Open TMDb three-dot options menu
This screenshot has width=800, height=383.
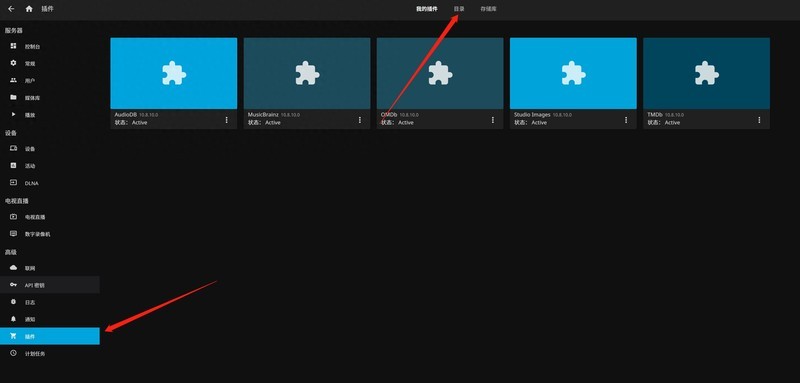click(x=759, y=120)
